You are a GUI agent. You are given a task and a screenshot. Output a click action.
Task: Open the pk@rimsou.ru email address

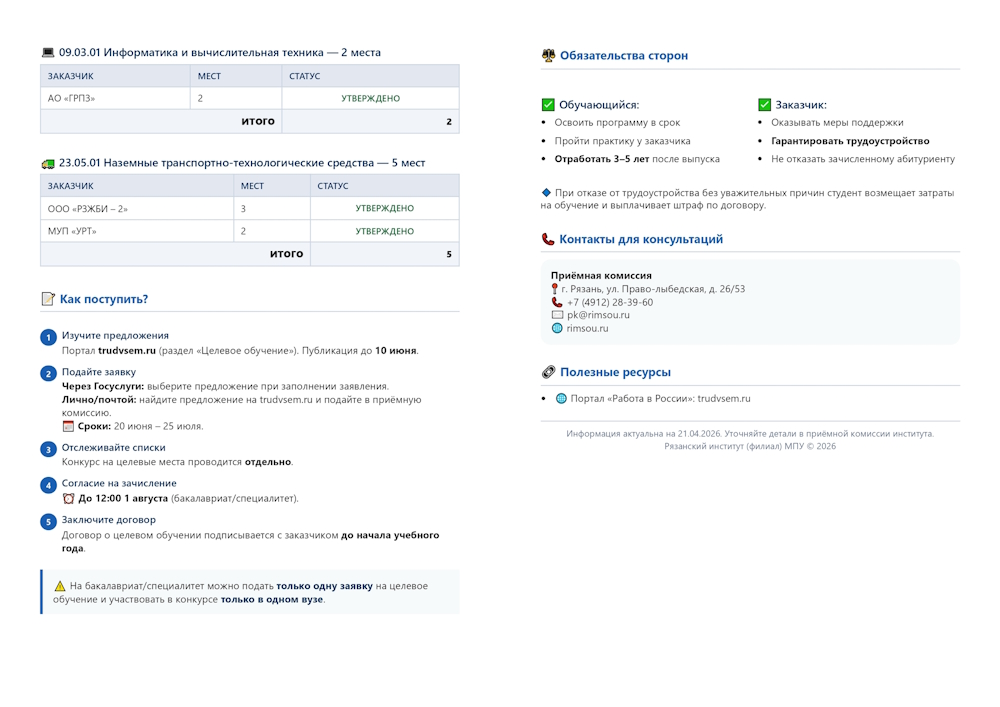pos(598,315)
